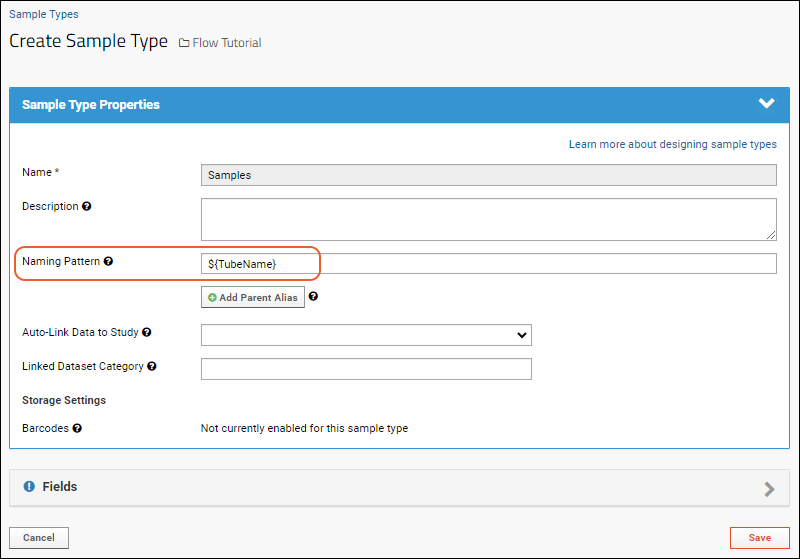Open the Barcodes help icon

click(x=77, y=428)
